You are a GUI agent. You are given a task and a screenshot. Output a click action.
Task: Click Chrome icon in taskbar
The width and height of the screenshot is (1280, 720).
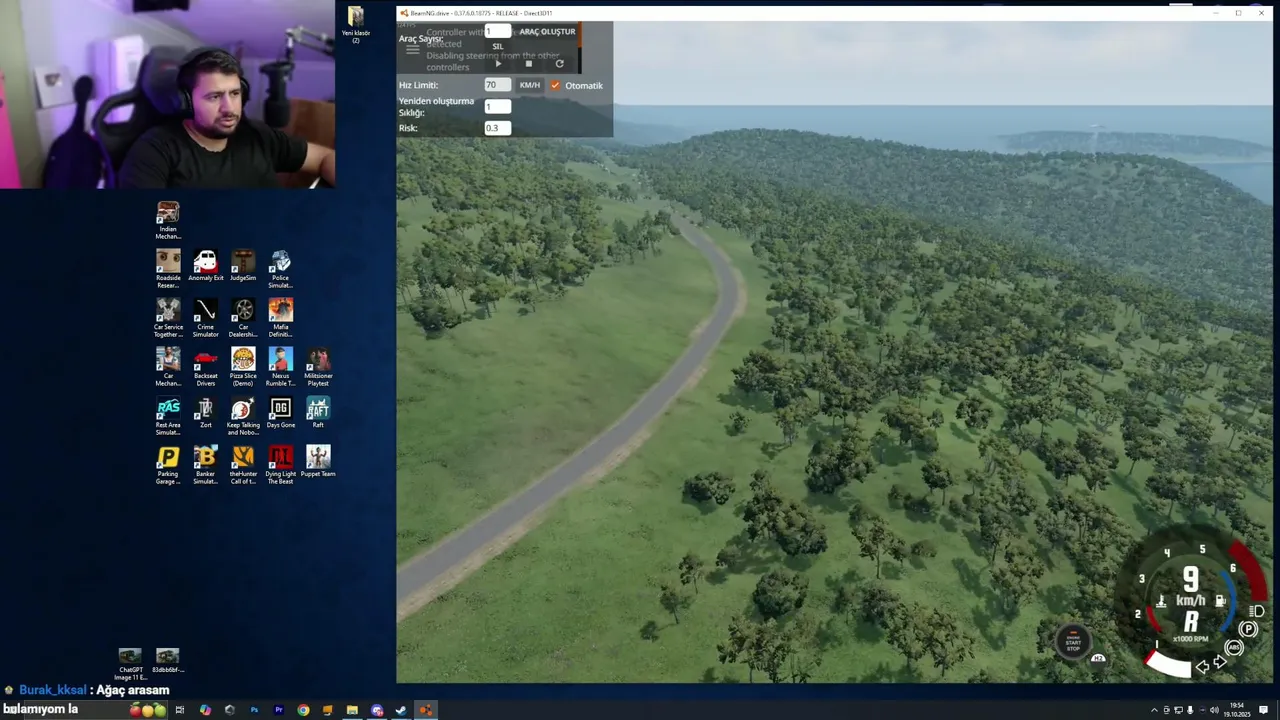tap(303, 710)
